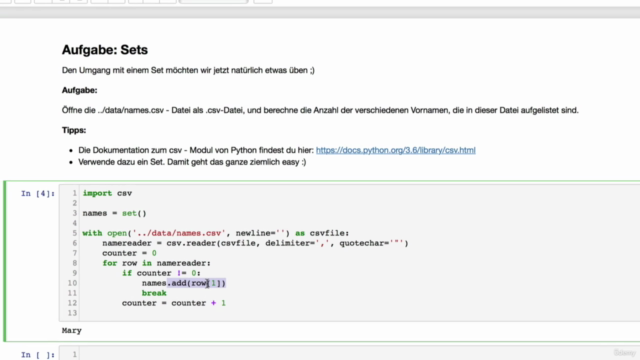Click the 'names = set()' code line
This screenshot has width=640, height=360.
(x=114, y=213)
